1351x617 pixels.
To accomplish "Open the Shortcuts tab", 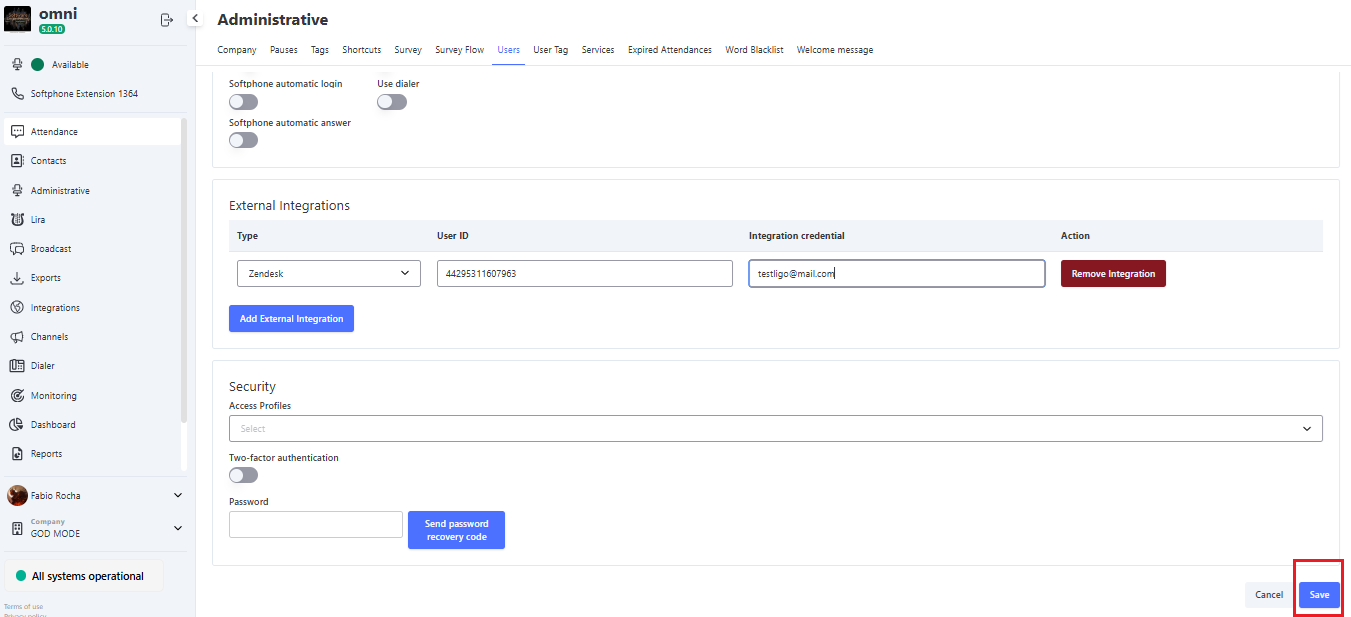I will coord(362,50).
